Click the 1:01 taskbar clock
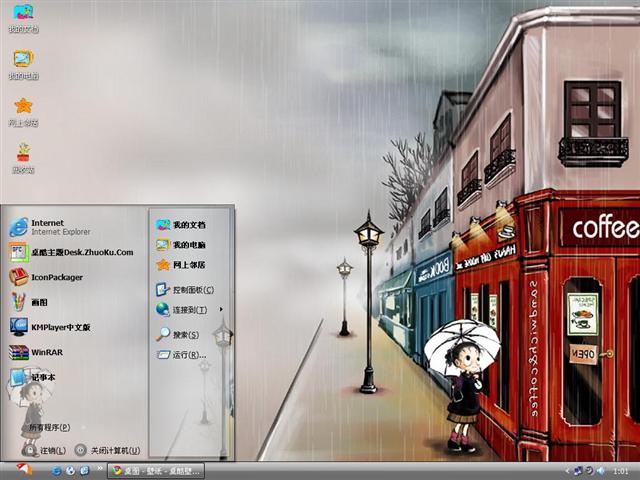Viewport: 640px width, 480px height. 621,471
